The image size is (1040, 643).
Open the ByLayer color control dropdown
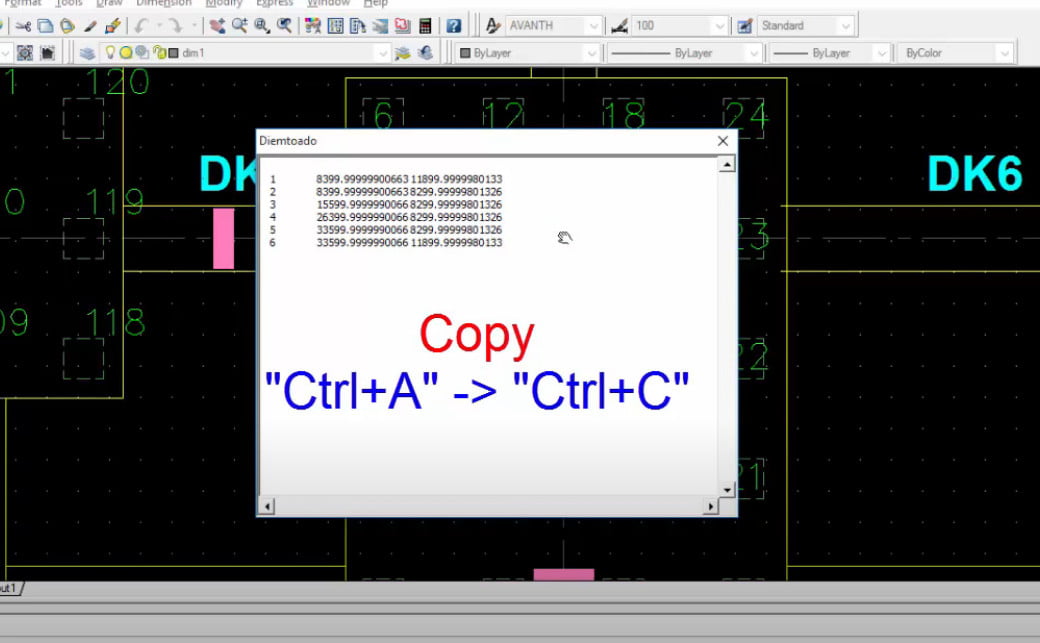592,53
